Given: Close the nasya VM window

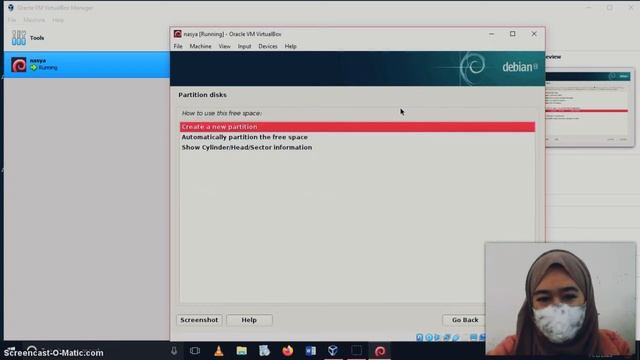Looking at the screenshot, I should [534, 34].
